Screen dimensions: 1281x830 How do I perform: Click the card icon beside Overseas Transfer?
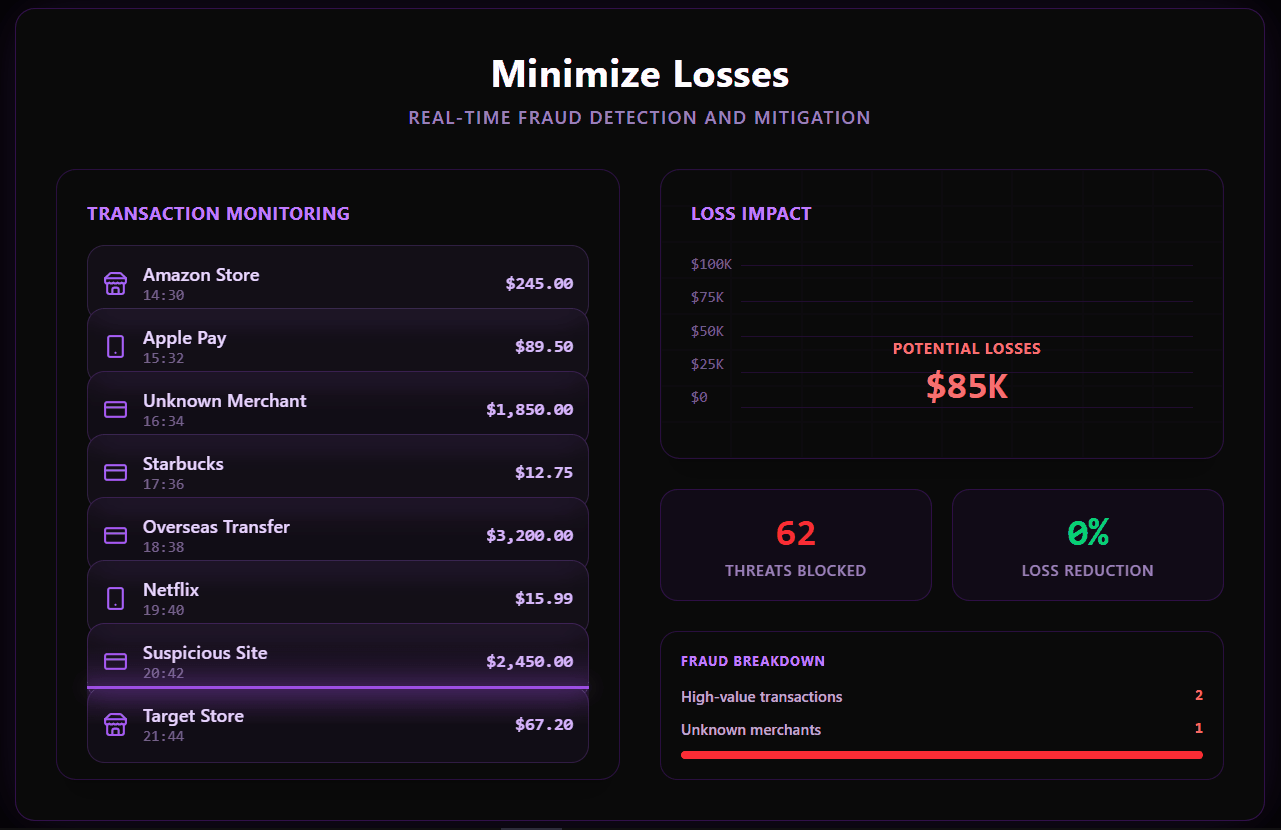click(116, 536)
